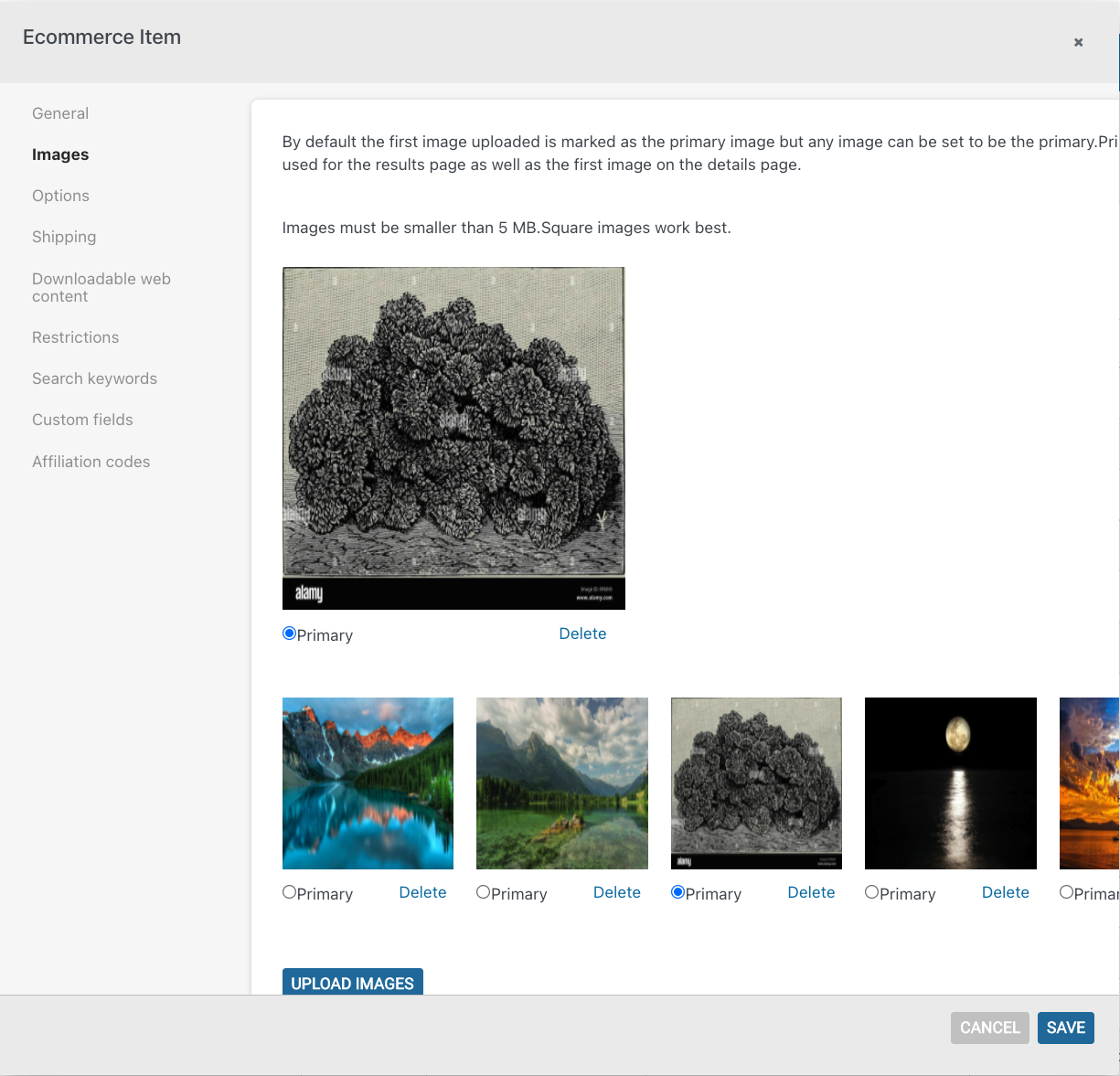Delete the moon over water image

(x=1006, y=892)
